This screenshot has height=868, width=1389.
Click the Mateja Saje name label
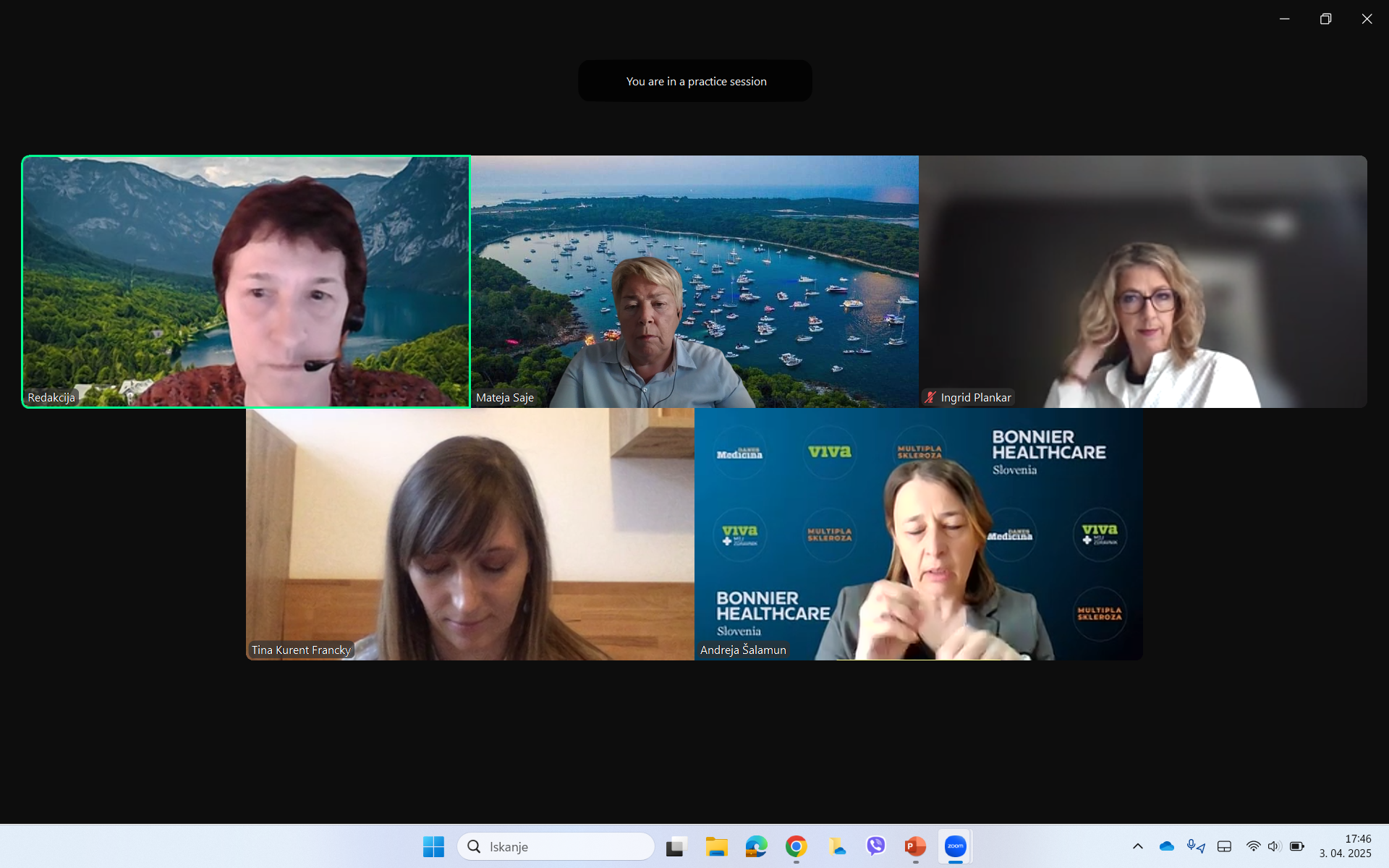[504, 397]
